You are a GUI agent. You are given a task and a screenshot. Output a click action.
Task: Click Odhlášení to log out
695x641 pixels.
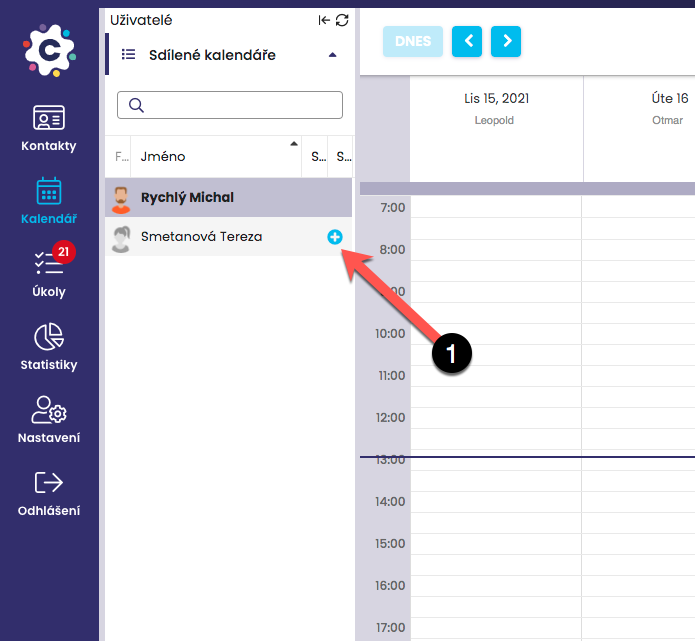(x=49, y=493)
